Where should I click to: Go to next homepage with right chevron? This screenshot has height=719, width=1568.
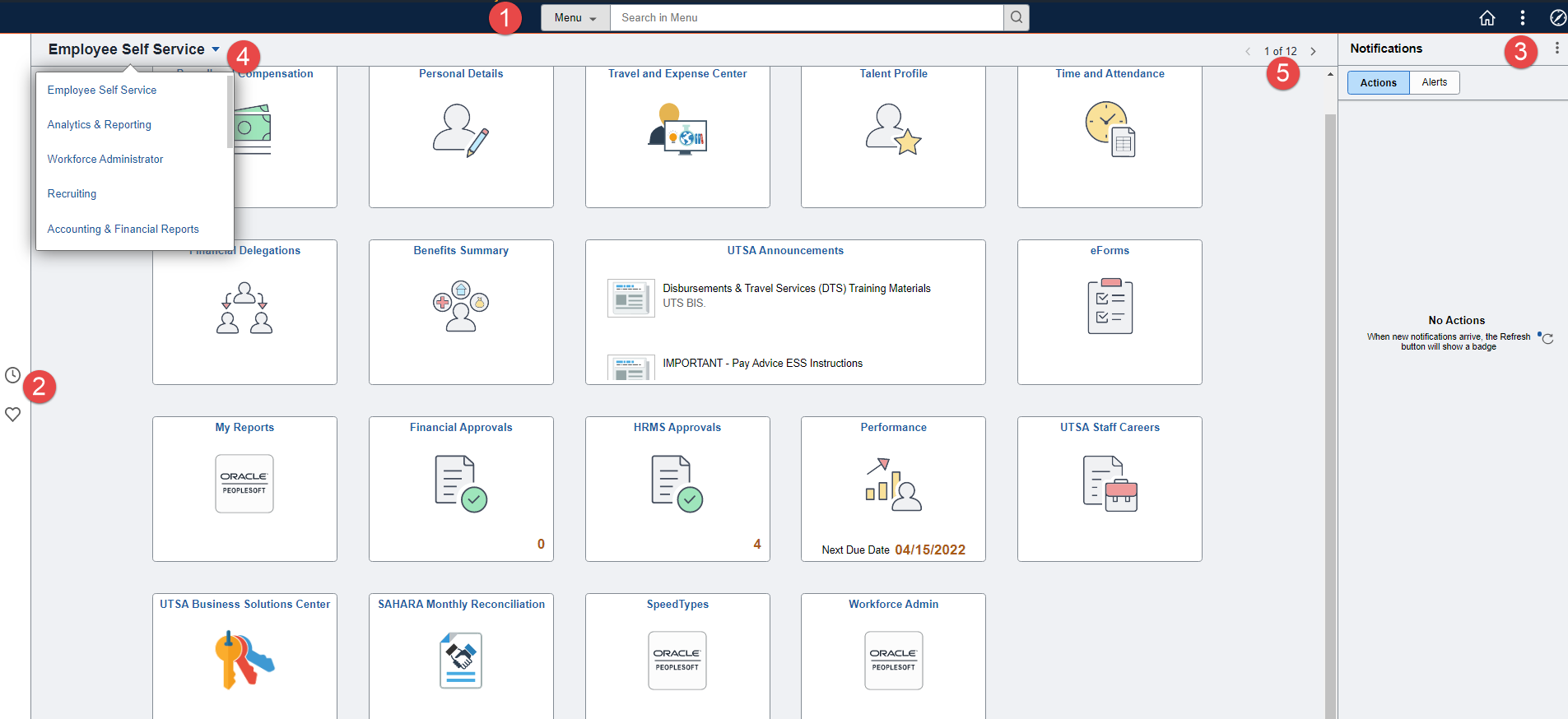tap(1313, 51)
